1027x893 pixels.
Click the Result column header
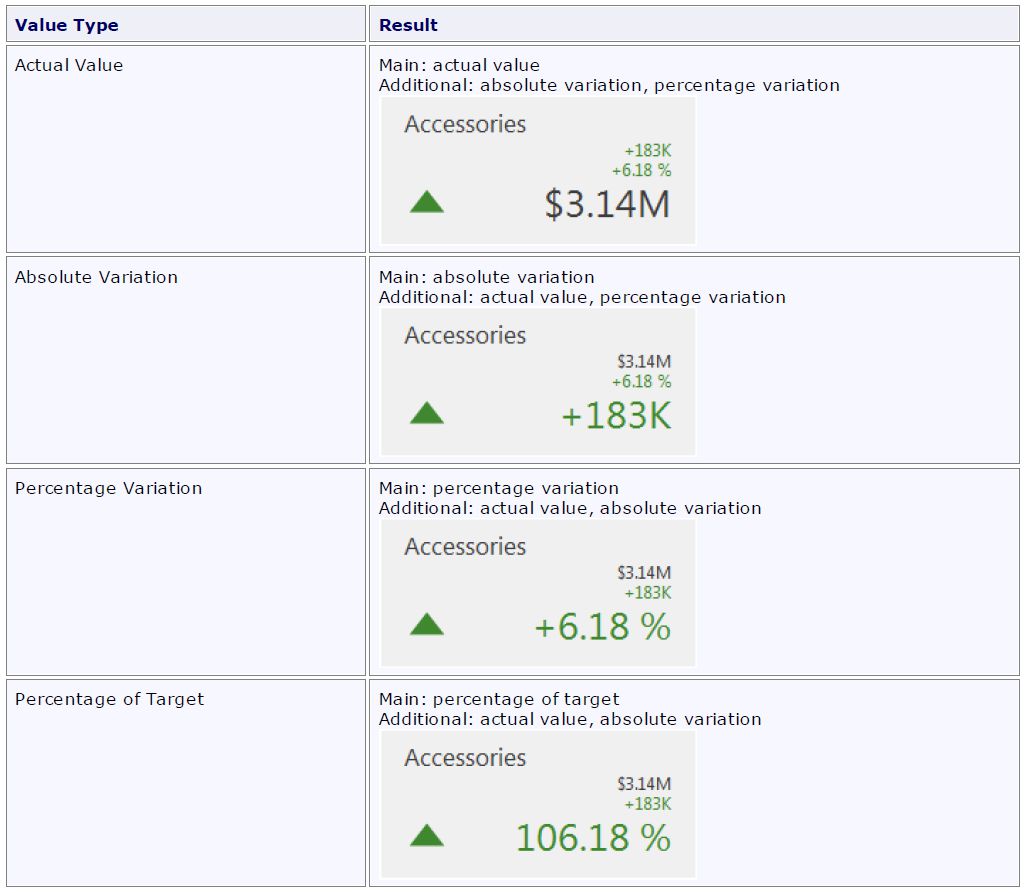(x=408, y=25)
